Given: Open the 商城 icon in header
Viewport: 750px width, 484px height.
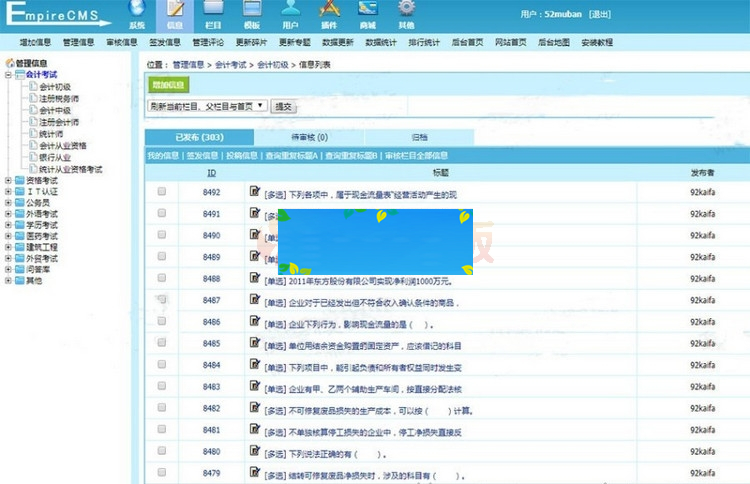Looking at the screenshot, I should (x=368, y=14).
